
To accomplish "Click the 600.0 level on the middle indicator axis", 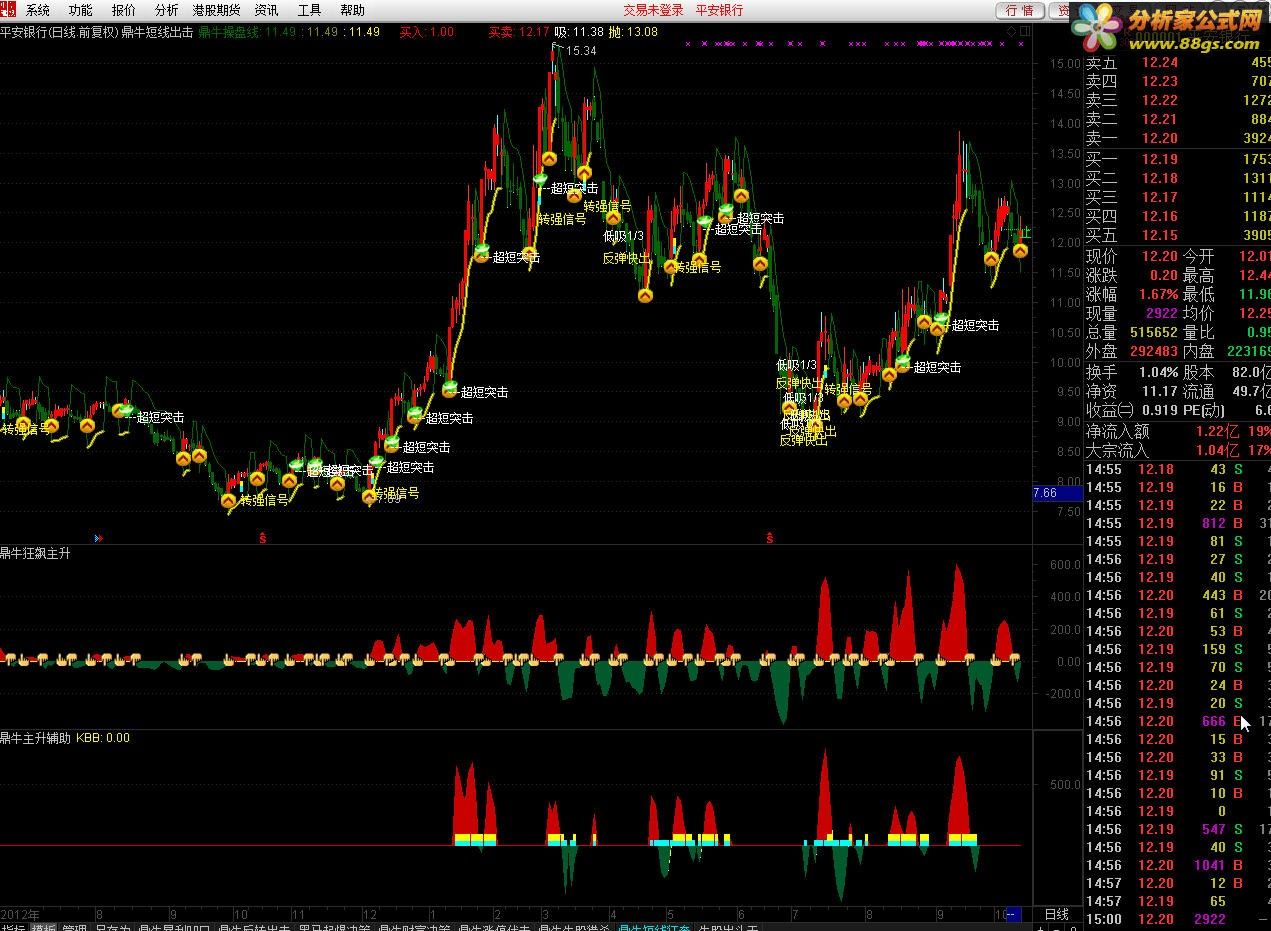I will [1064, 565].
